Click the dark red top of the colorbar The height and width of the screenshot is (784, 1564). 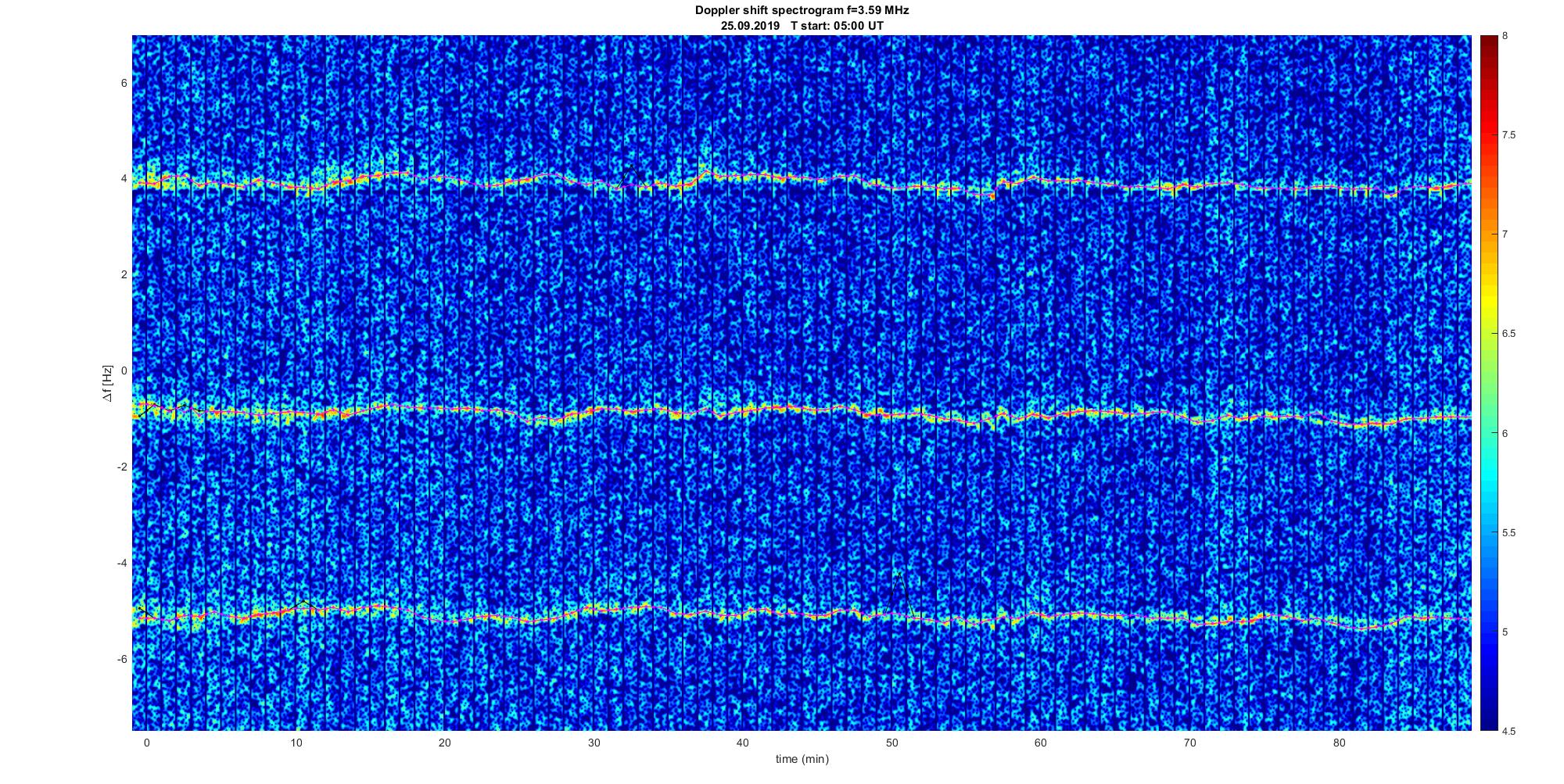(x=1489, y=47)
